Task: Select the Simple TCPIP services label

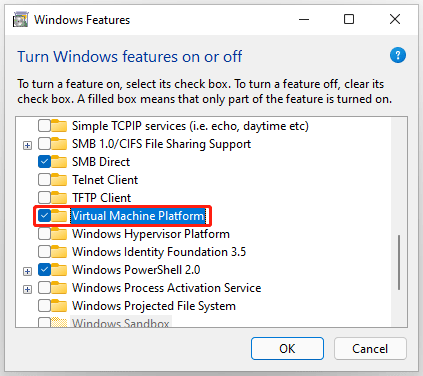Action: pyautogui.click(x=190, y=126)
